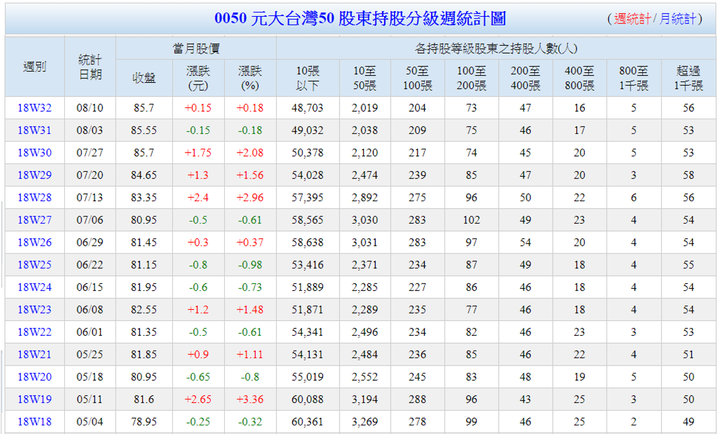The width and height of the screenshot is (720, 434).
Task: Open the 18W24 week link
Action: [x=34, y=287]
